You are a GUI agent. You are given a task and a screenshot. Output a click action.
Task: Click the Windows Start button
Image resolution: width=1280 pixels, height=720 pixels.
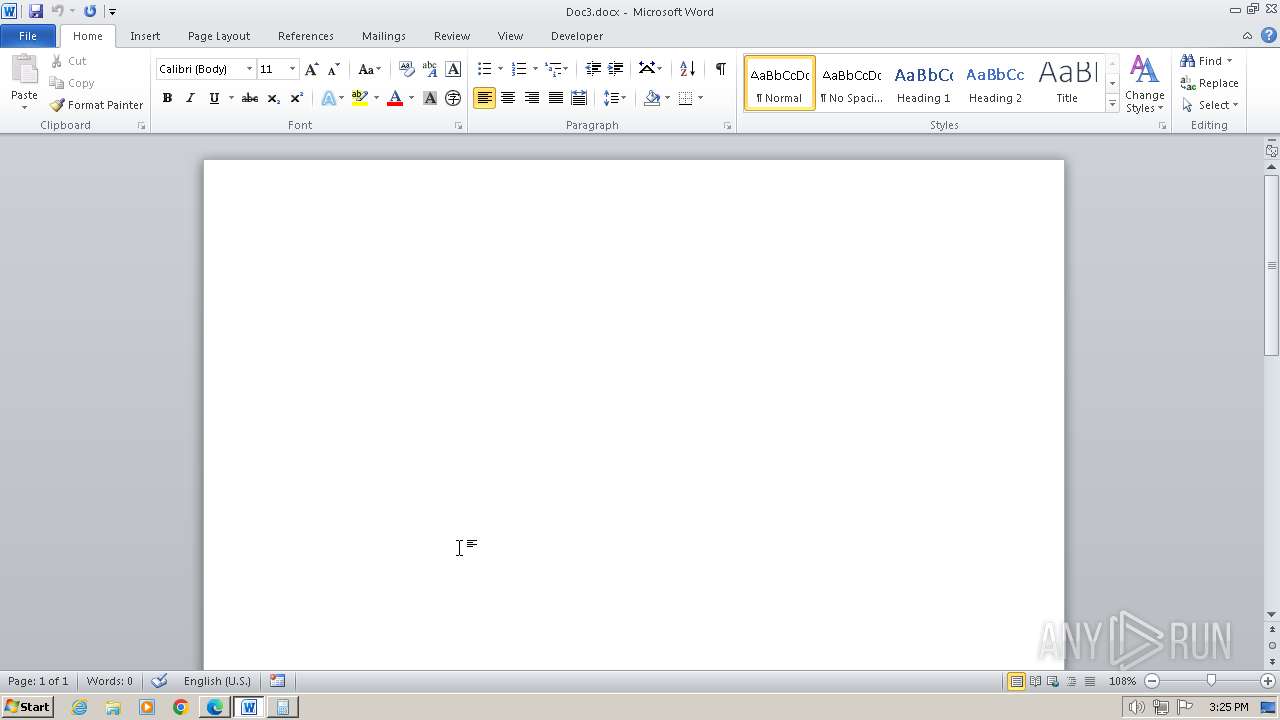tap(27, 707)
